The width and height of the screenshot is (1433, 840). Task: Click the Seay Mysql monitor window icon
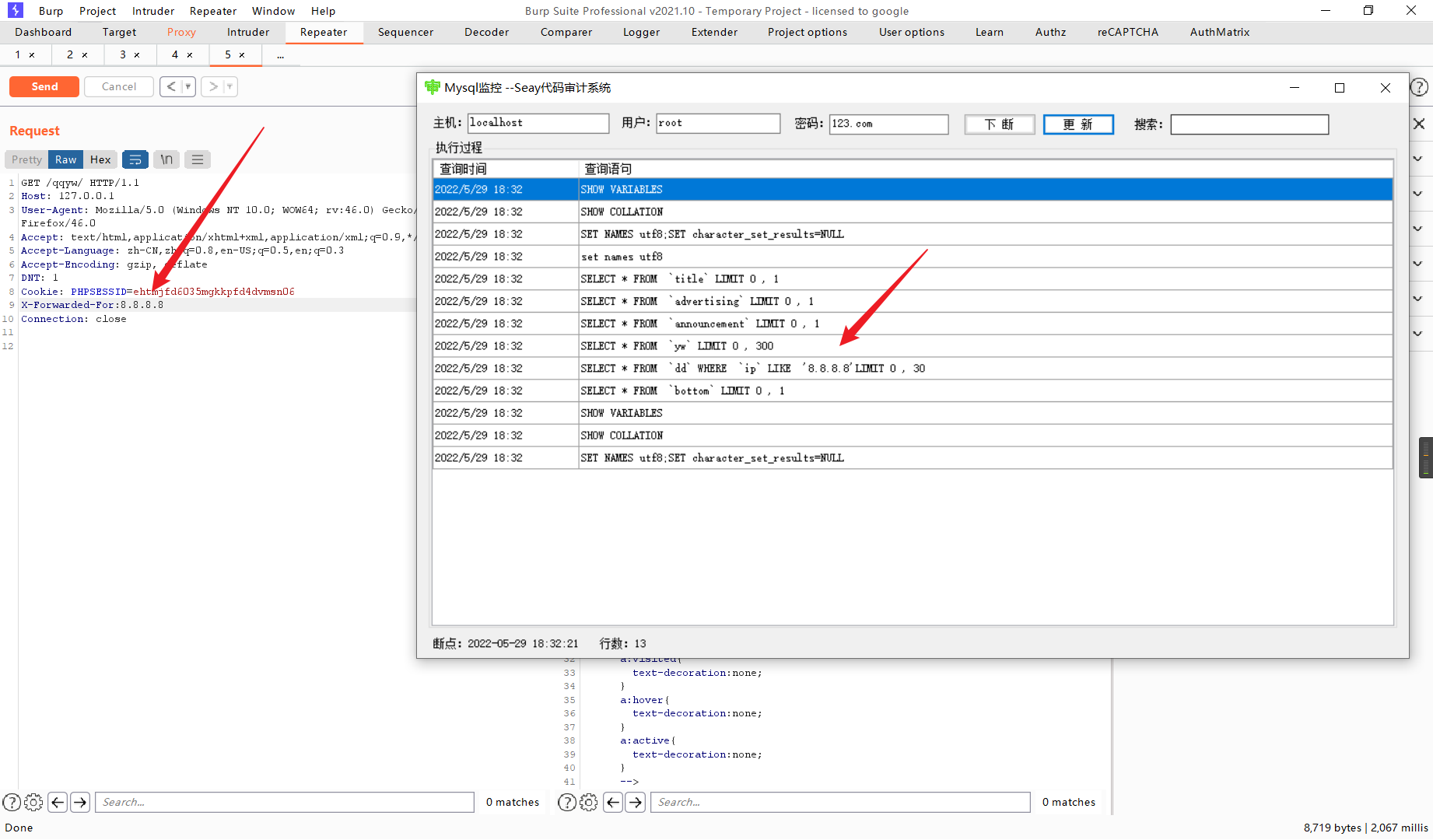point(433,87)
